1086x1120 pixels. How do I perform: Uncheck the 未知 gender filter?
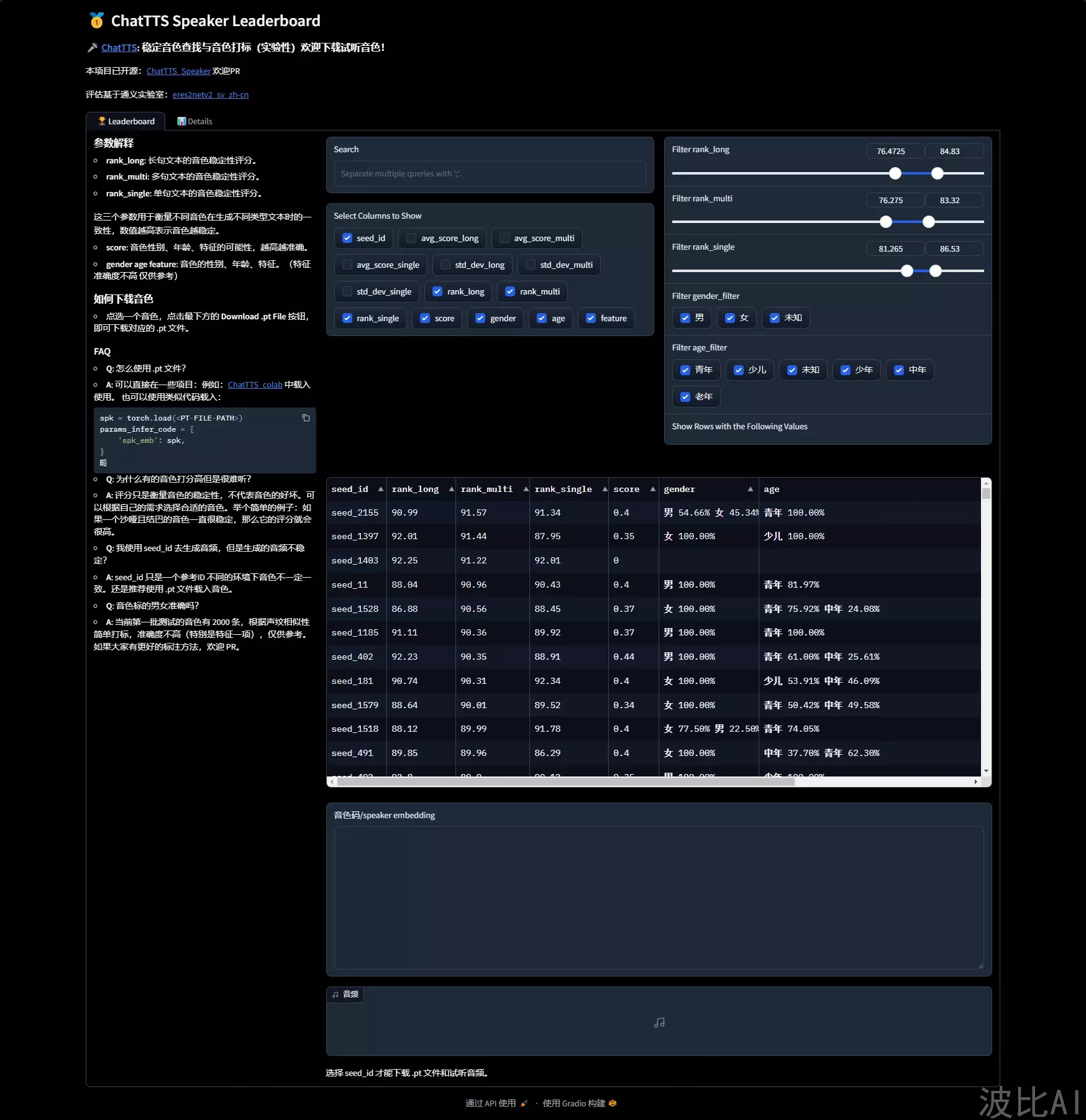coord(775,318)
